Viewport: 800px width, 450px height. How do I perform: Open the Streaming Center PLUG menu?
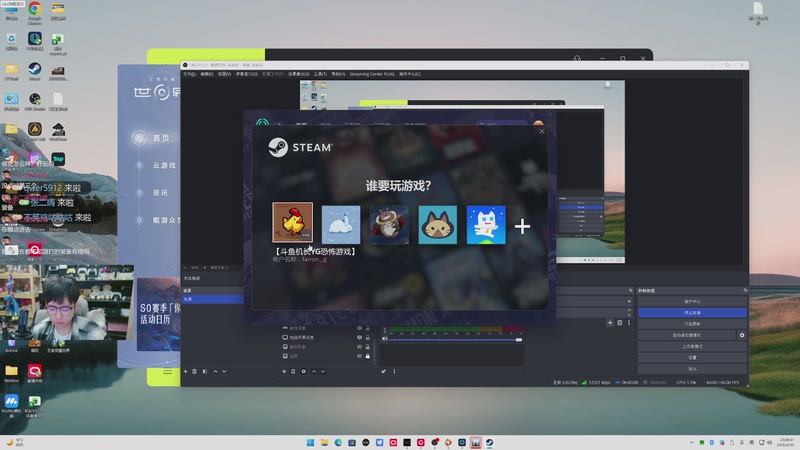tap(372, 74)
